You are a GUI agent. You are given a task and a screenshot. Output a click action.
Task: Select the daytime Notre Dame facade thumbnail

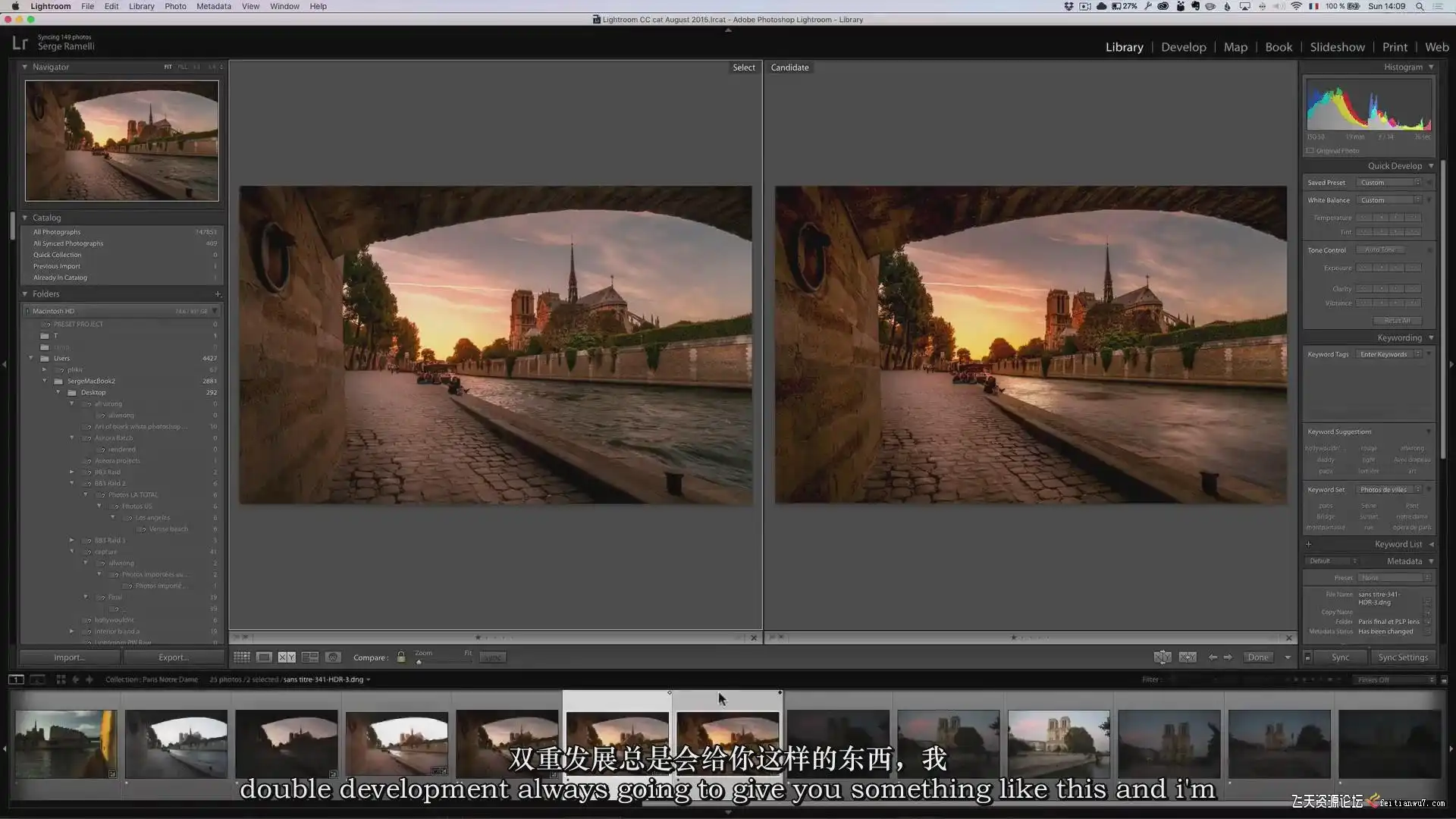pos(1059,744)
